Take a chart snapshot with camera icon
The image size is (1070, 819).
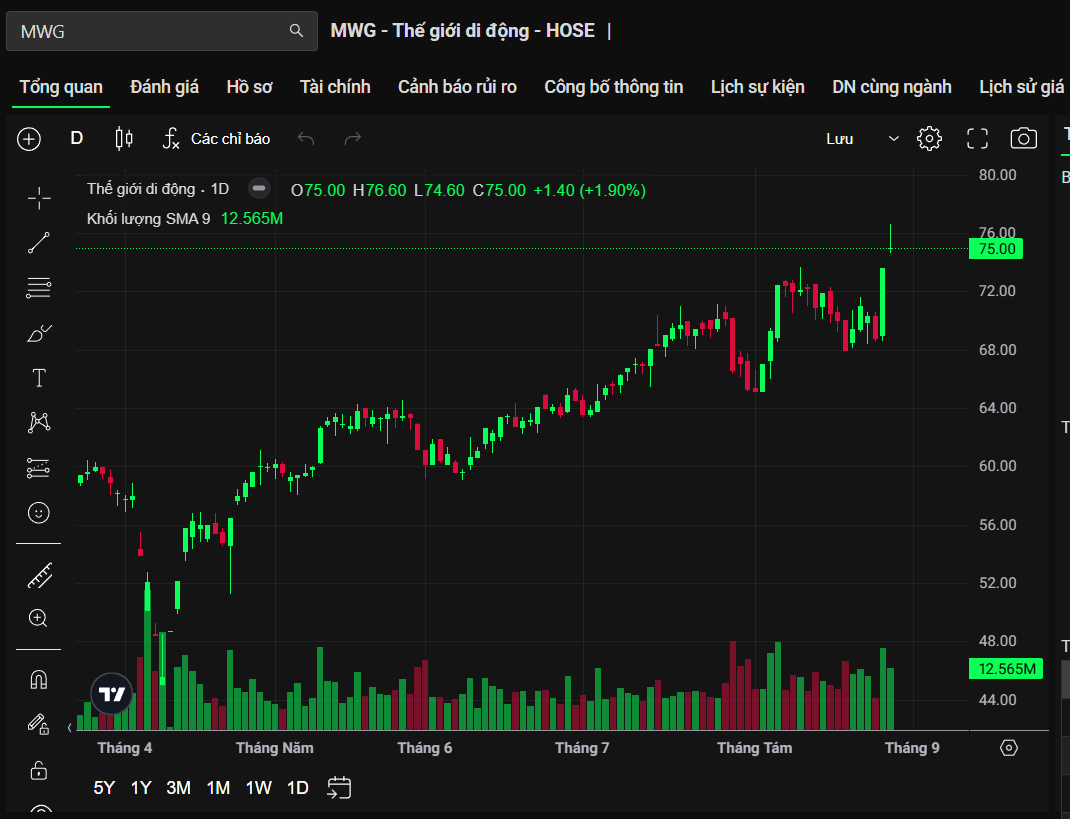coord(1023,139)
